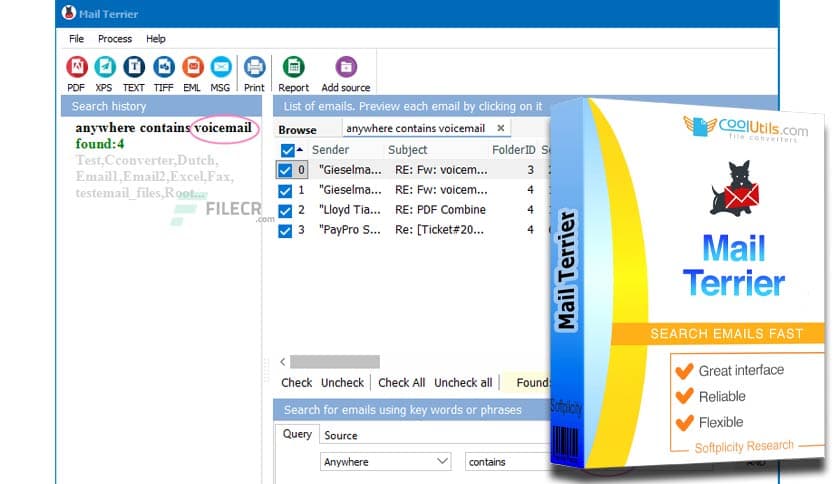
Task: Click the horizontal scrollbar thumb
Action: pyautogui.click(x=335, y=362)
